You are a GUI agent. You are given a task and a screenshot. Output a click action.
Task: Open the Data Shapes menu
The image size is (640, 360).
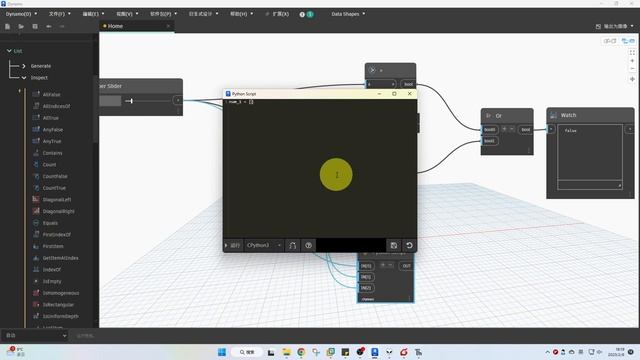point(348,14)
